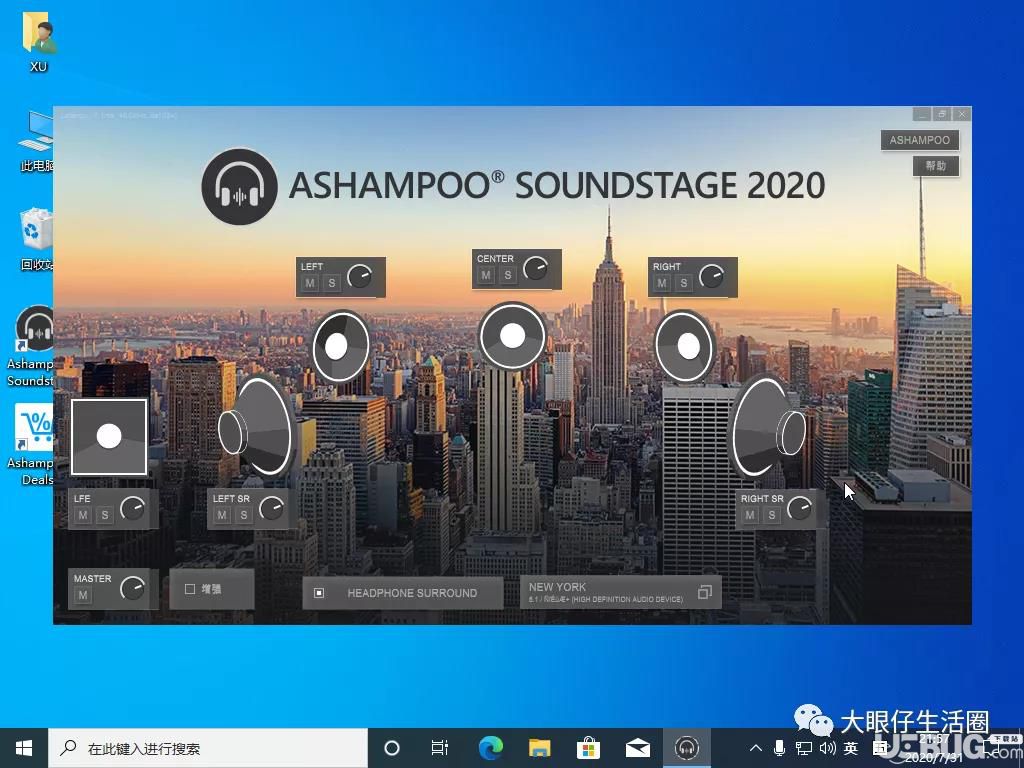Open File Explorer from taskbar
The width and height of the screenshot is (1024, 768).
click(x=539, y=748)
